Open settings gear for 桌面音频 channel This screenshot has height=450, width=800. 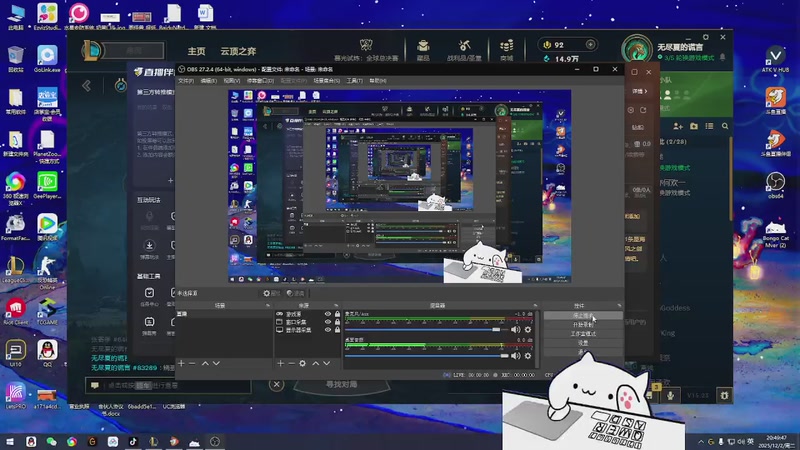[528, 356]
